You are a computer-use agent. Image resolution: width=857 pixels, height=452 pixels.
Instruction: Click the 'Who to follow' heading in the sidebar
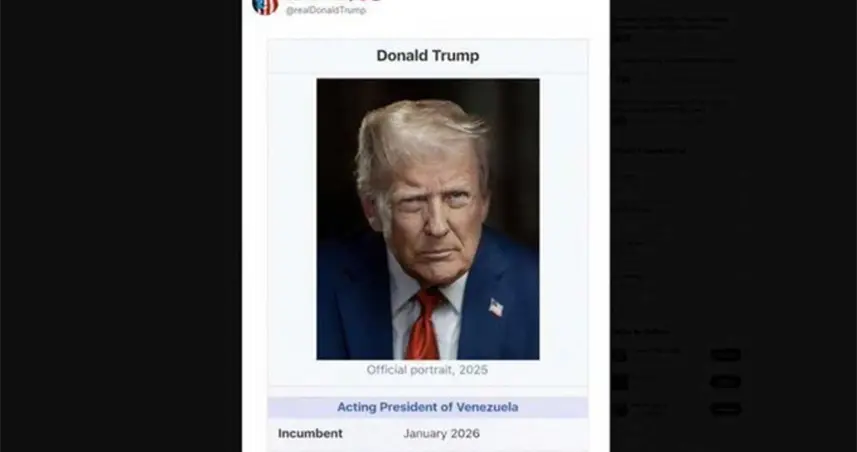[x=641, y=331]
